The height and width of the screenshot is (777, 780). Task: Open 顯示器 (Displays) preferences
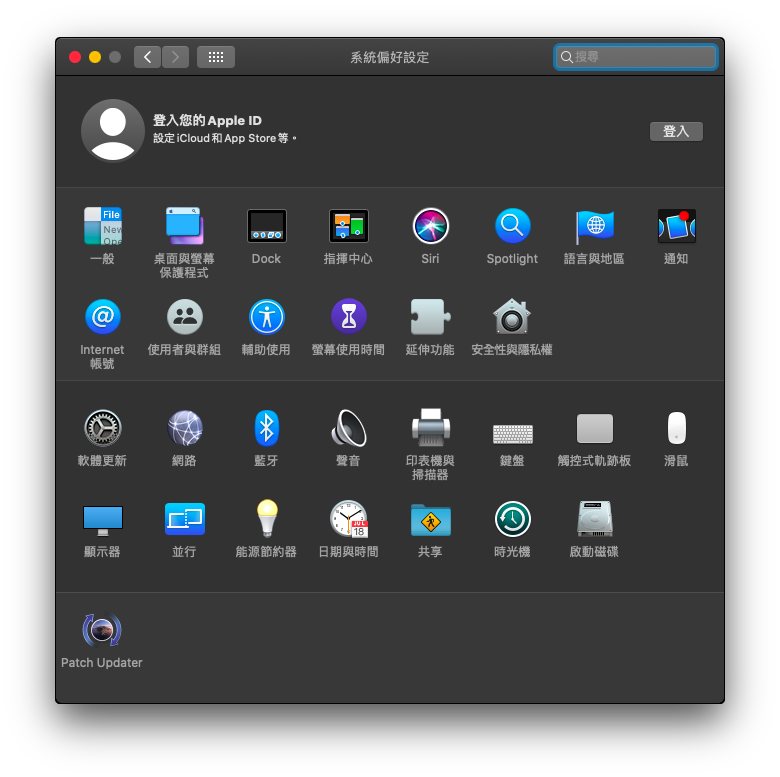[x=103, y=520]
